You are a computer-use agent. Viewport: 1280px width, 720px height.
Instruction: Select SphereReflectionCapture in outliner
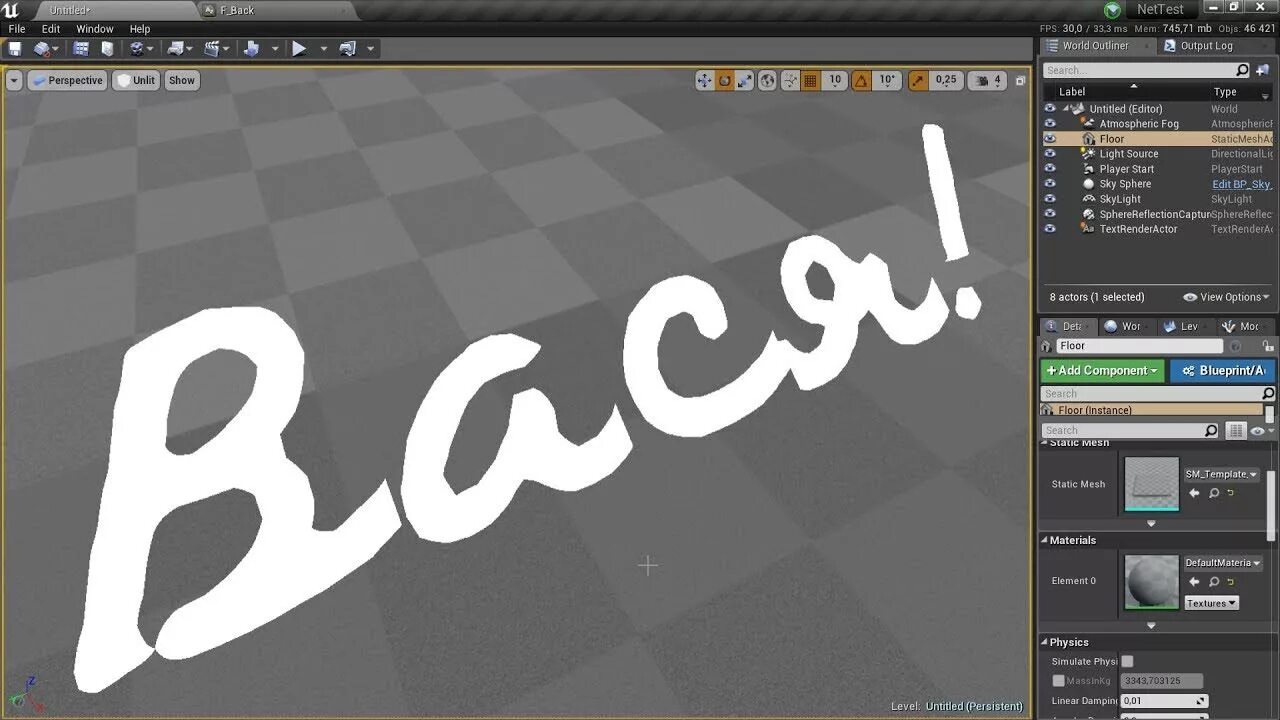coord(1155,214)
